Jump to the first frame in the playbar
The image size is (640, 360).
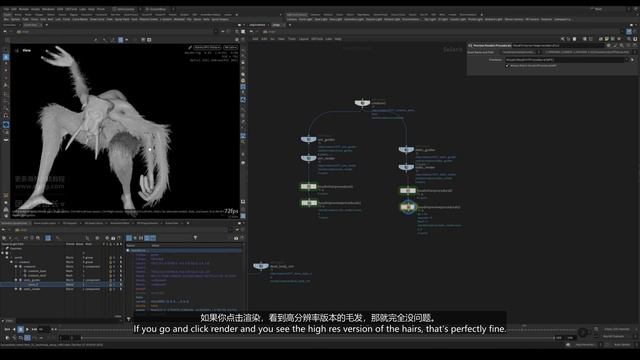7,329
